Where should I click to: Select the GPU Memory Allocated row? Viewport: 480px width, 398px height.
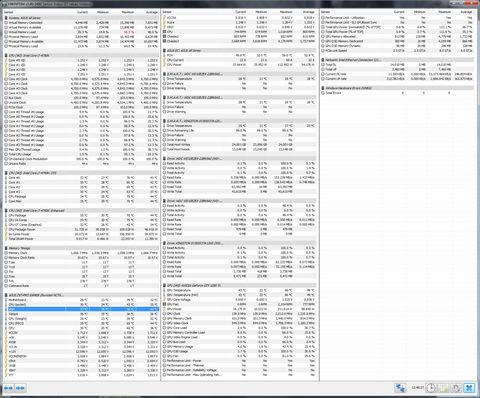coord(397,37)
